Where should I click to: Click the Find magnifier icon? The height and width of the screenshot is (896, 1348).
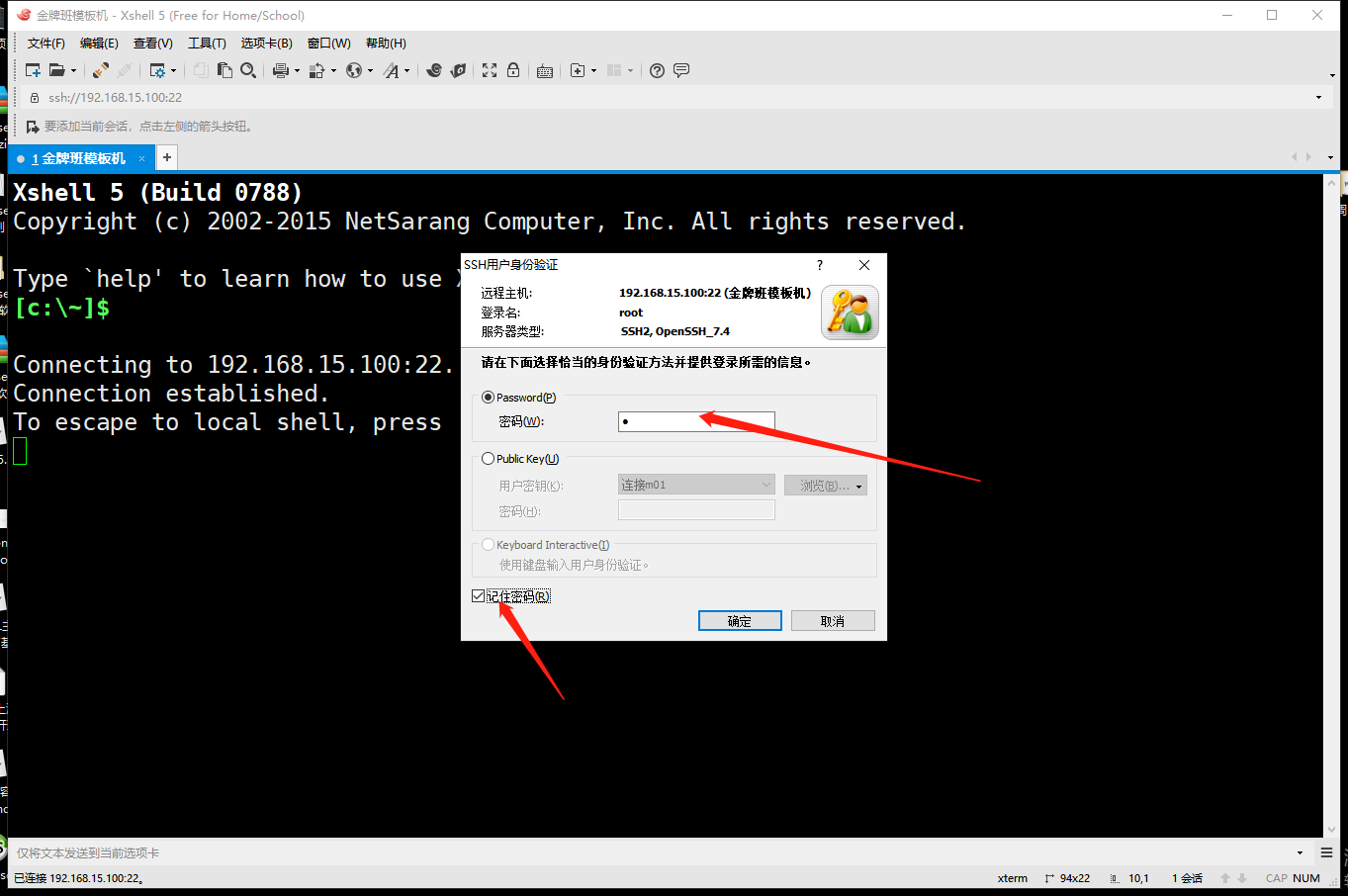[x=248, y=70]
